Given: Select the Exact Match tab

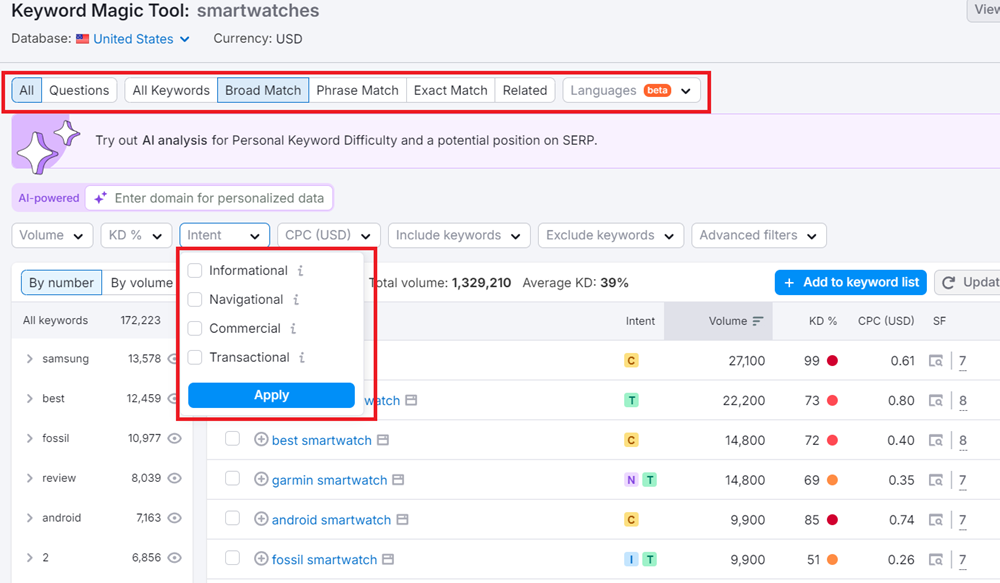Looking at the screenshot, I should coord(450,91).
